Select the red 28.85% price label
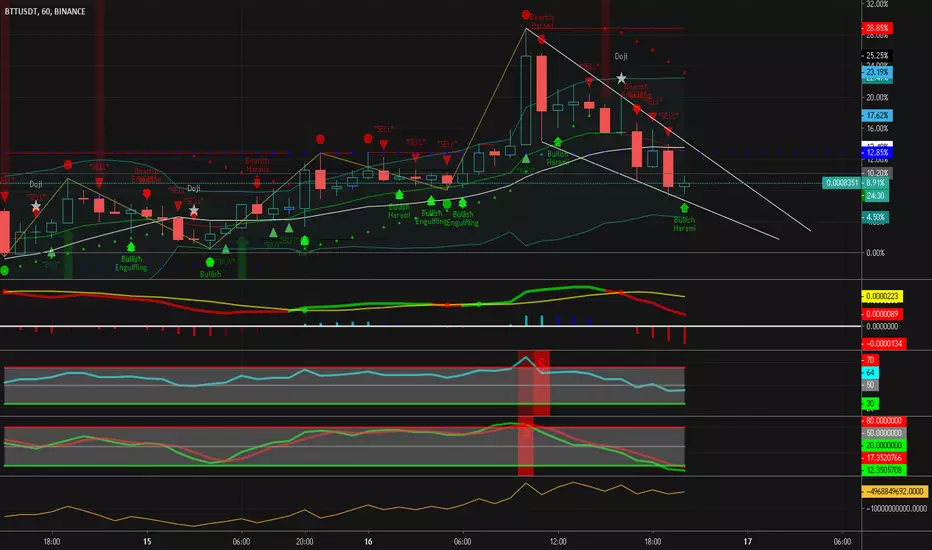932x550 pixels. click(877, 28)
